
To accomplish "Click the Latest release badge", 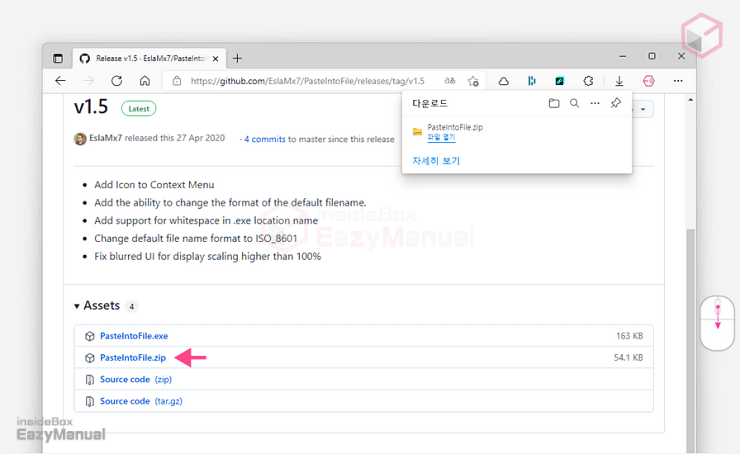I will [x=139, y=109].
